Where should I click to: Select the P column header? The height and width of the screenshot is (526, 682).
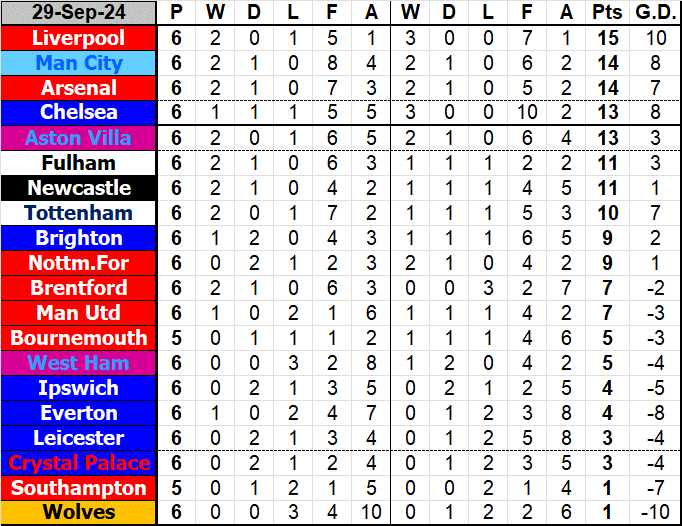177,13
